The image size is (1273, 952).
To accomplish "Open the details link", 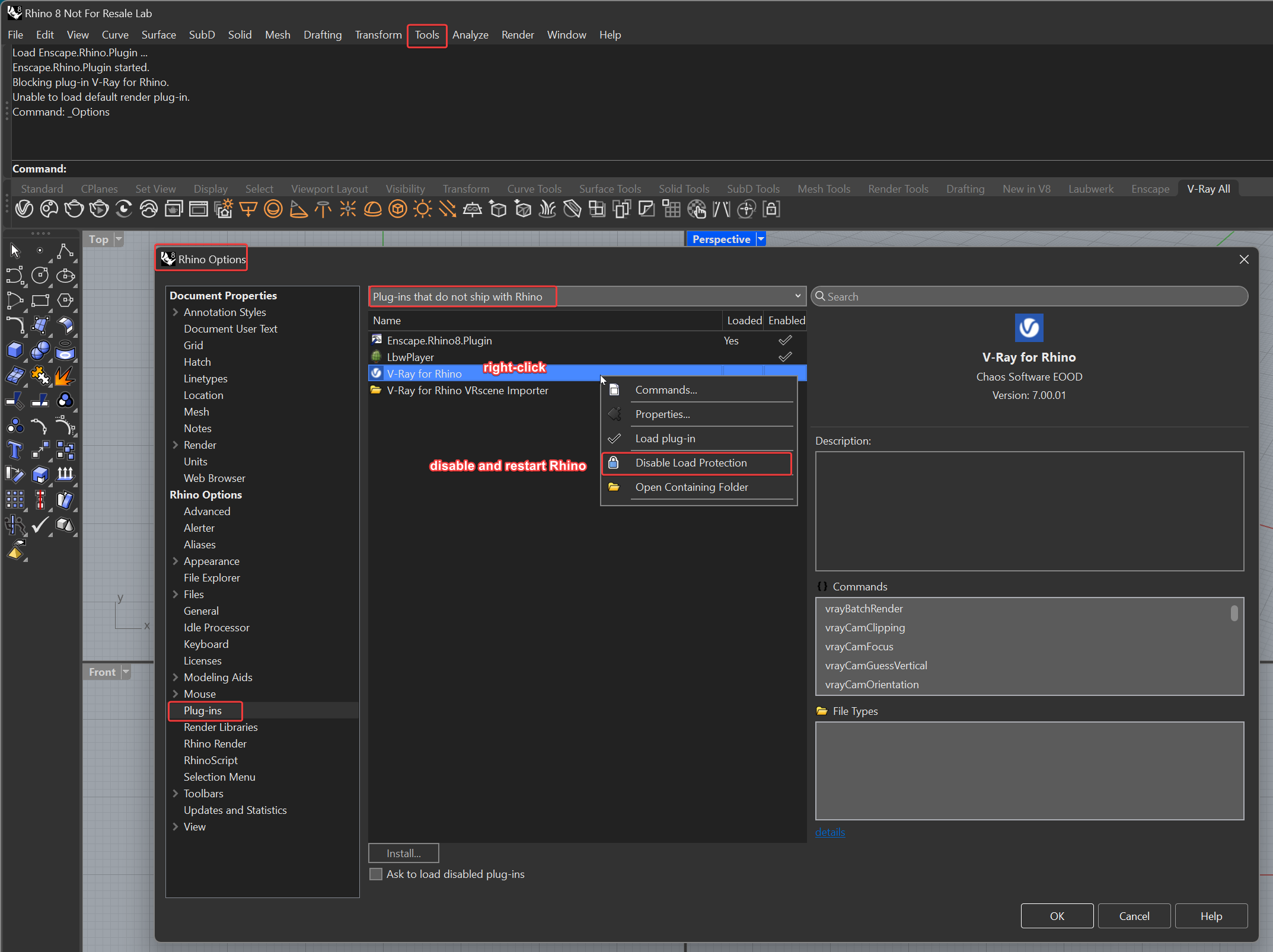I will tap(830, 832).
